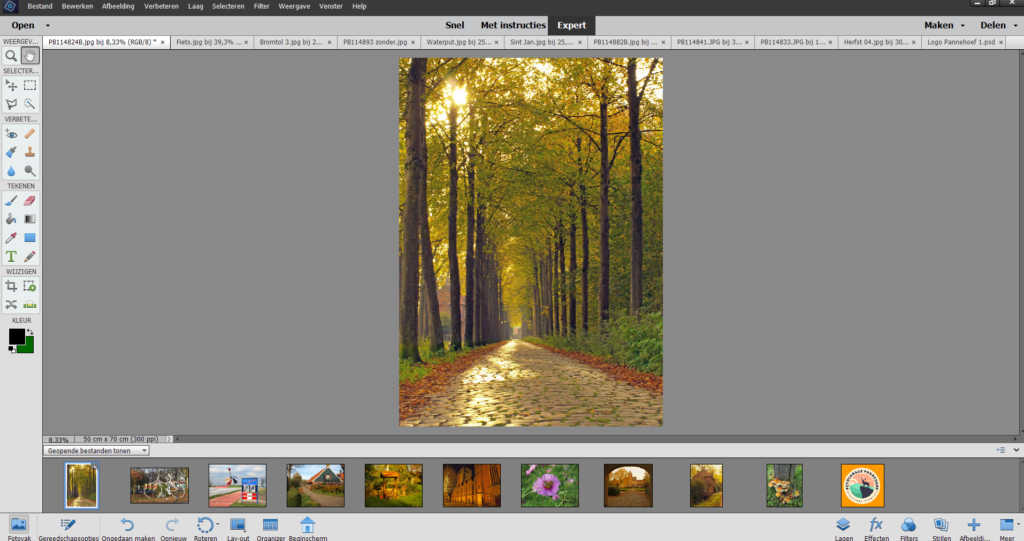Select the Eraser tool
The height and width of the screenshot is (541, 1024).
[30, 200]
